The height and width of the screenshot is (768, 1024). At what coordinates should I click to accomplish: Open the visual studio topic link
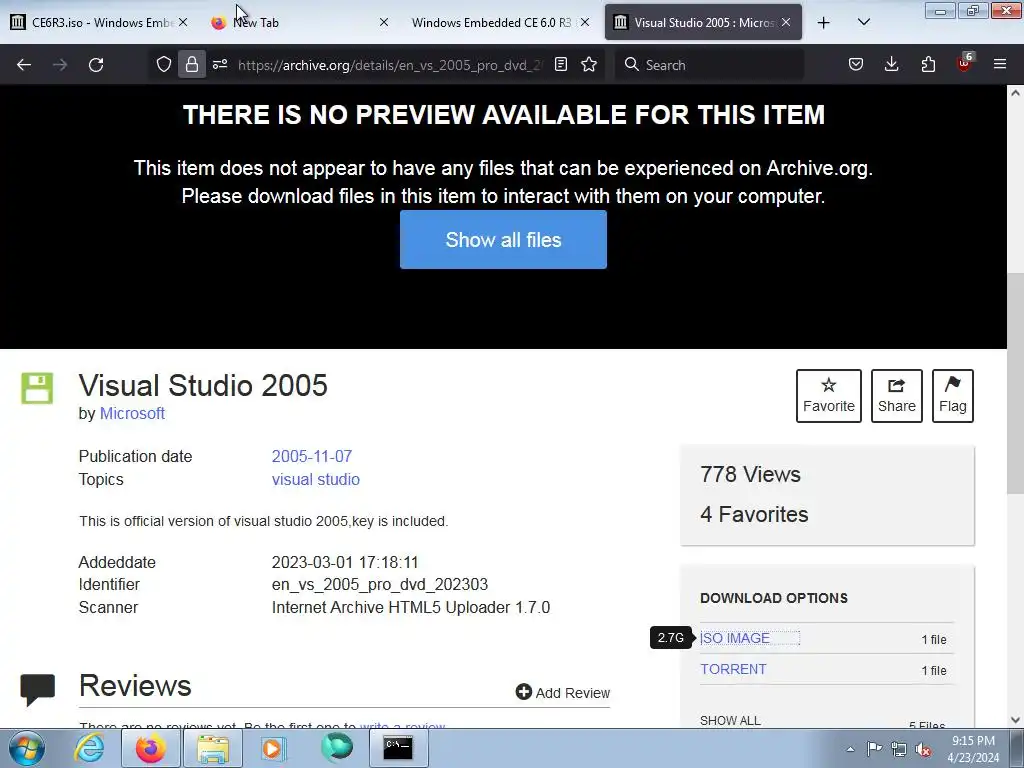[315, 479]
